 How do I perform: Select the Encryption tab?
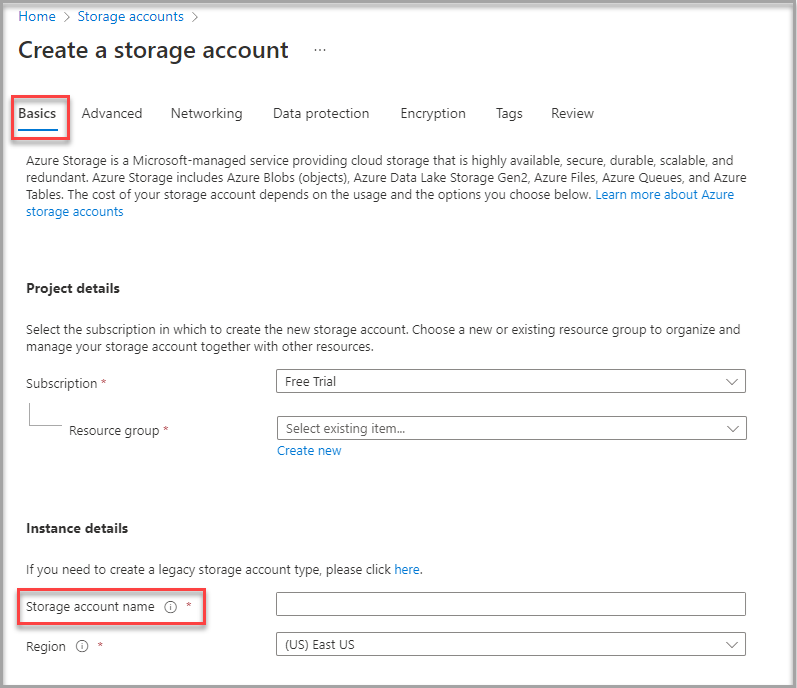pos(433,114)
